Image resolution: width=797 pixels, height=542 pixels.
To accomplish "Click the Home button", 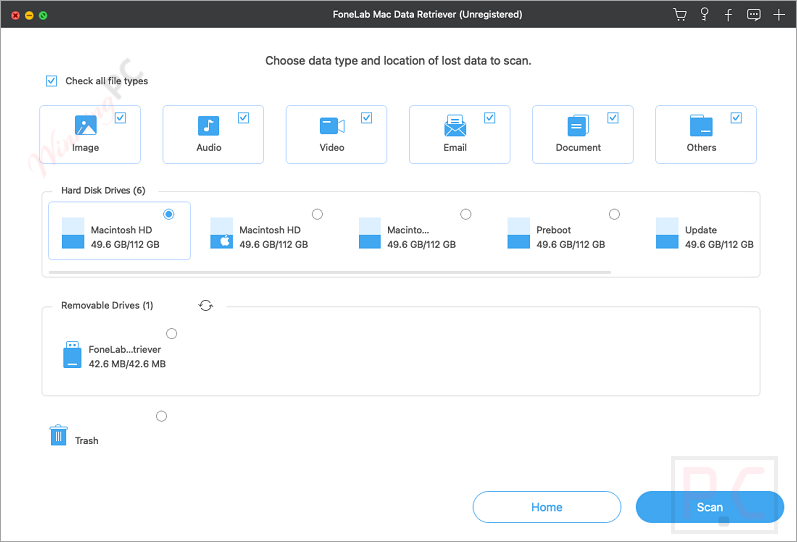I will pyautogui.click(x=546, y=507).
